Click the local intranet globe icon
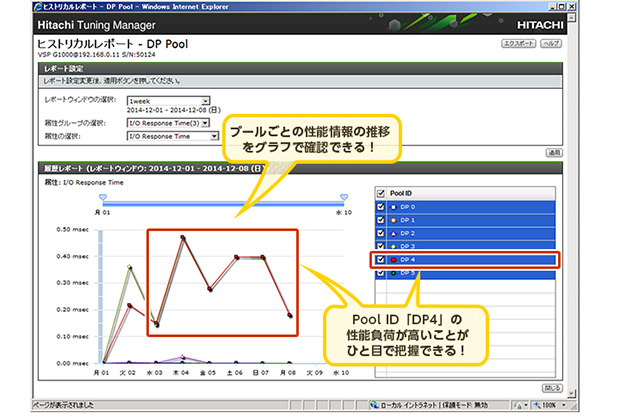620x419 pixels. tap(374, 405)
